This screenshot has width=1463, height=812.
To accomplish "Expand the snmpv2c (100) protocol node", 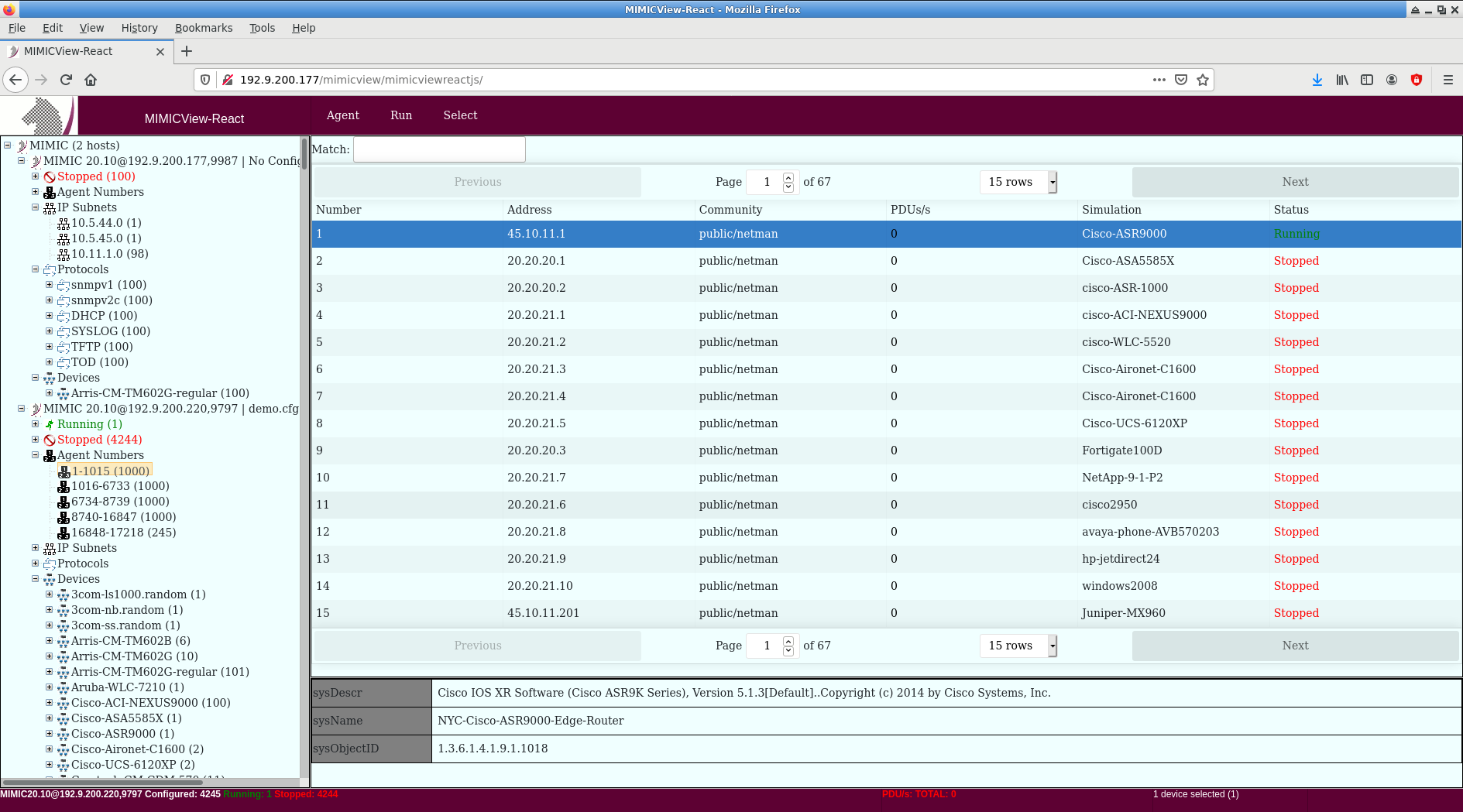I will click(x=49, y=300).
